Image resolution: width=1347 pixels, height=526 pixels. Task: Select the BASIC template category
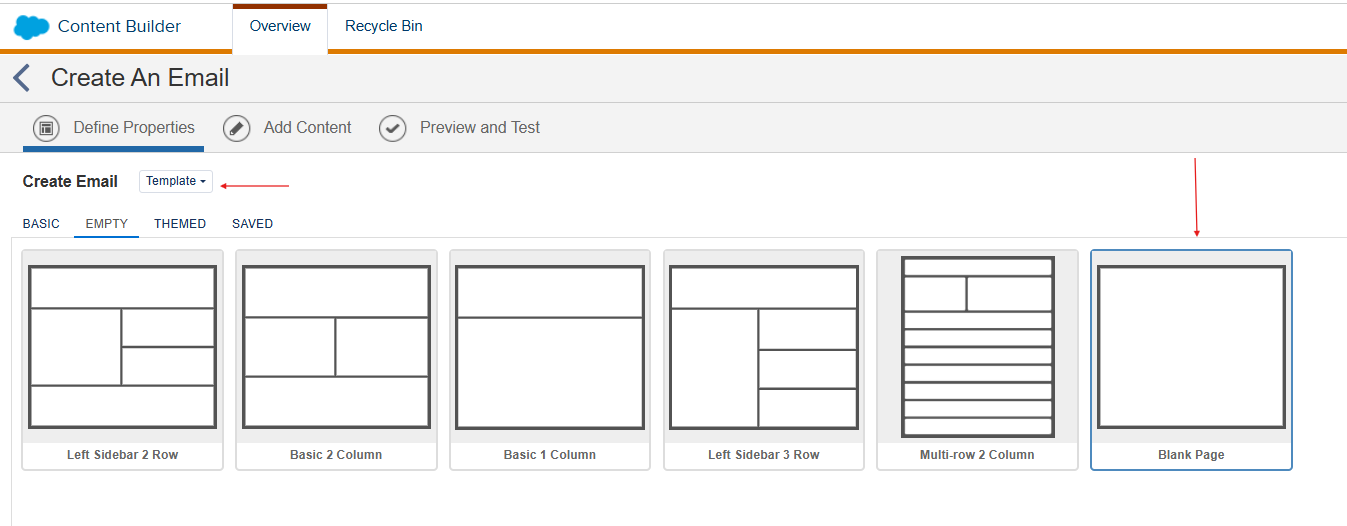(41, 224)
